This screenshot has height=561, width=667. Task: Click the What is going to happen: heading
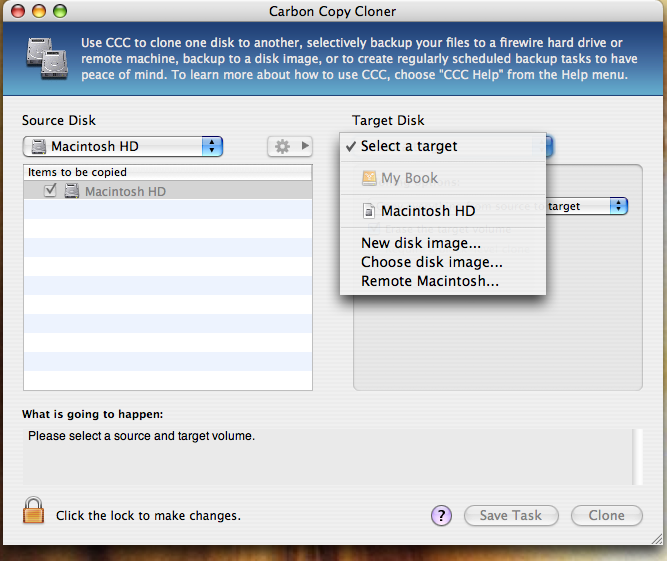pyautogui.click(x=92, y=414)
